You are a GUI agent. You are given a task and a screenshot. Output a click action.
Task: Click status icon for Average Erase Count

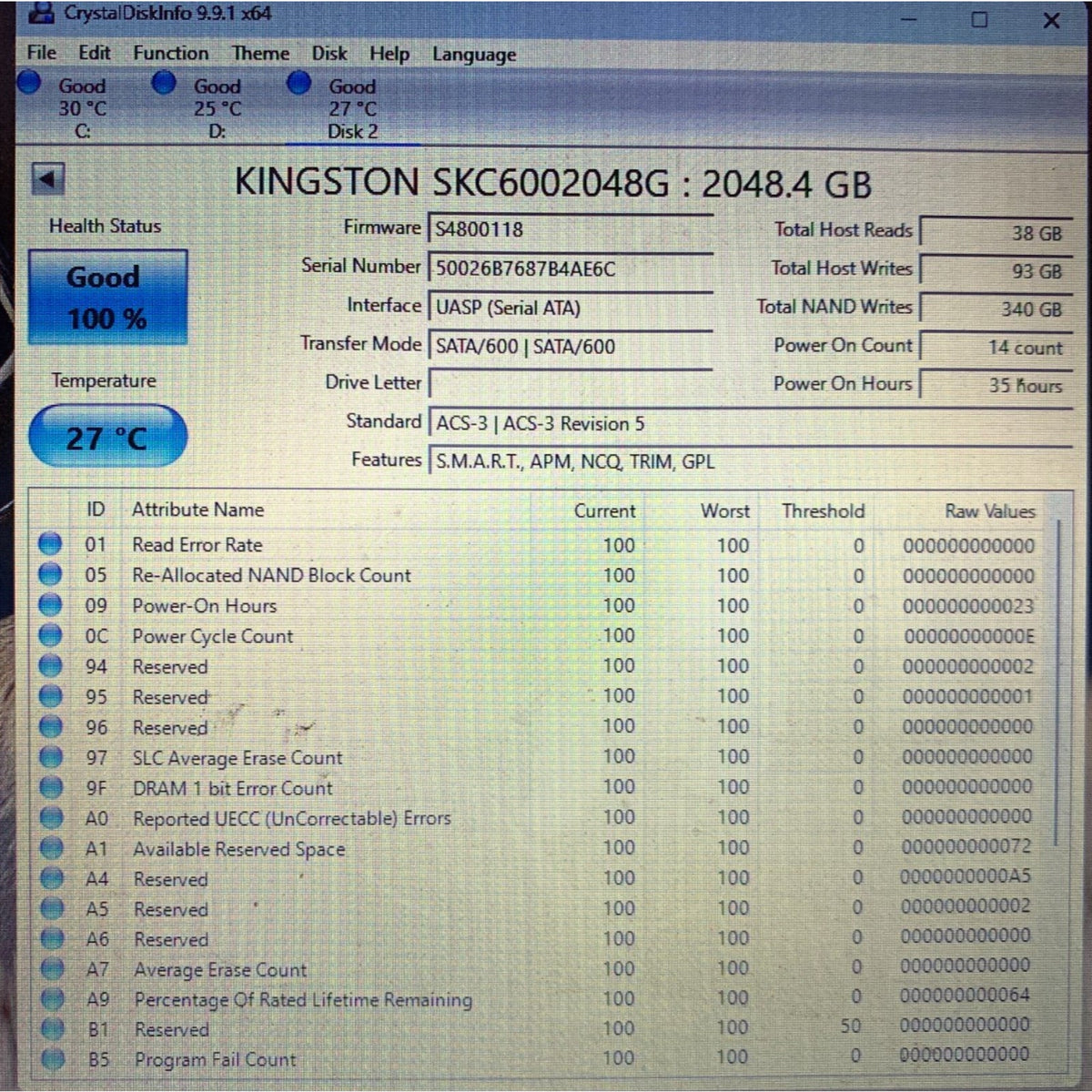click(53, 969)
